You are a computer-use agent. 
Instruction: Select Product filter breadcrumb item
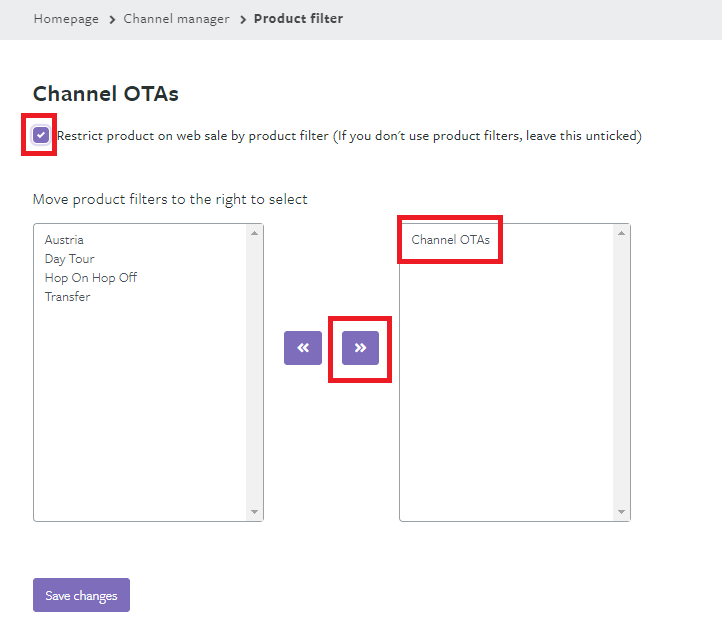coord(298,19)
